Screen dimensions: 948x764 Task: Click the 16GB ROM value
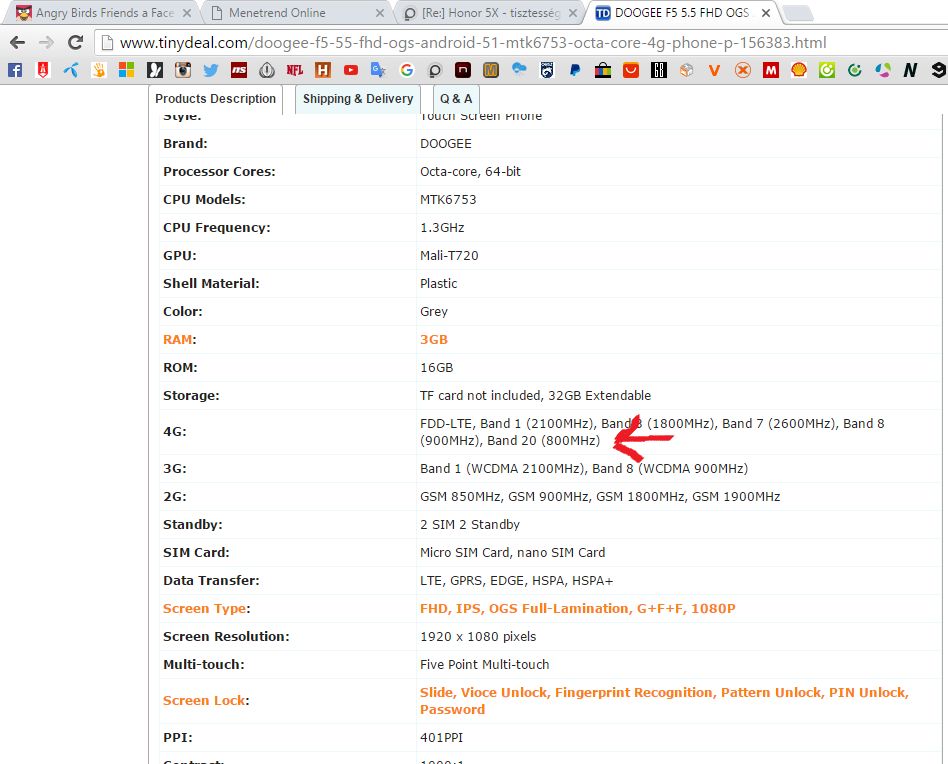coord(437,367)
